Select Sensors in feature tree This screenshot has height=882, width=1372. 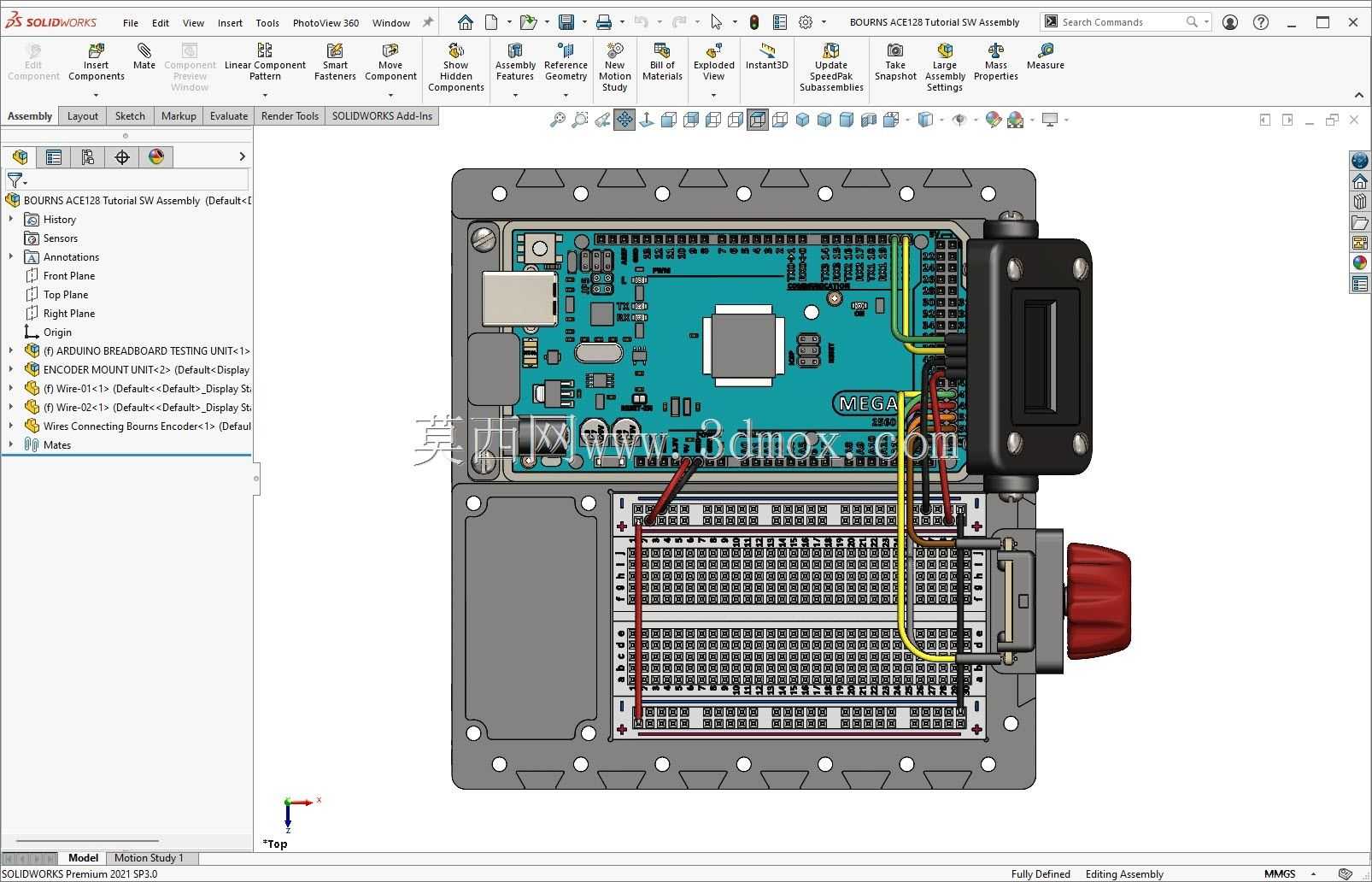61,238
